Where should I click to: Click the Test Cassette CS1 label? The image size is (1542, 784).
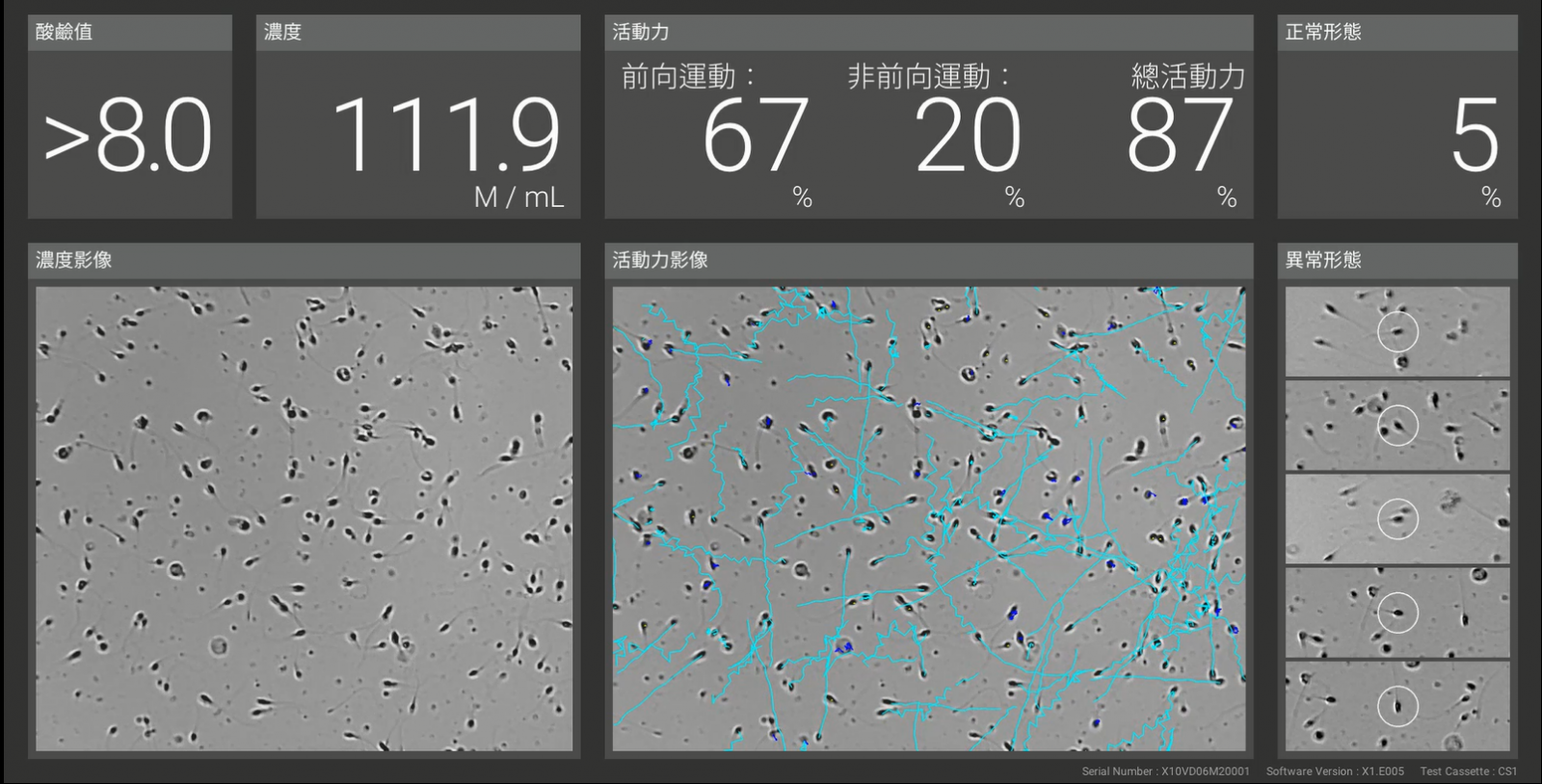1468,771
